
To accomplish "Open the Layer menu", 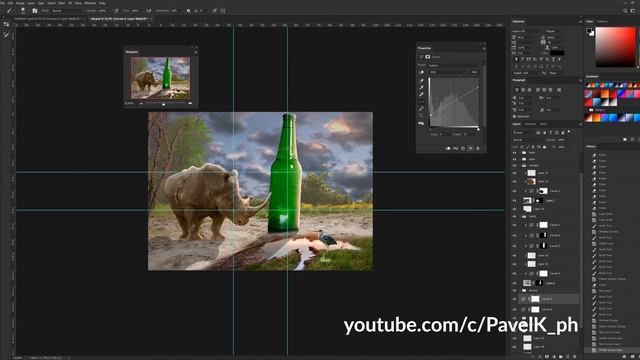I will tap(31, 3).
